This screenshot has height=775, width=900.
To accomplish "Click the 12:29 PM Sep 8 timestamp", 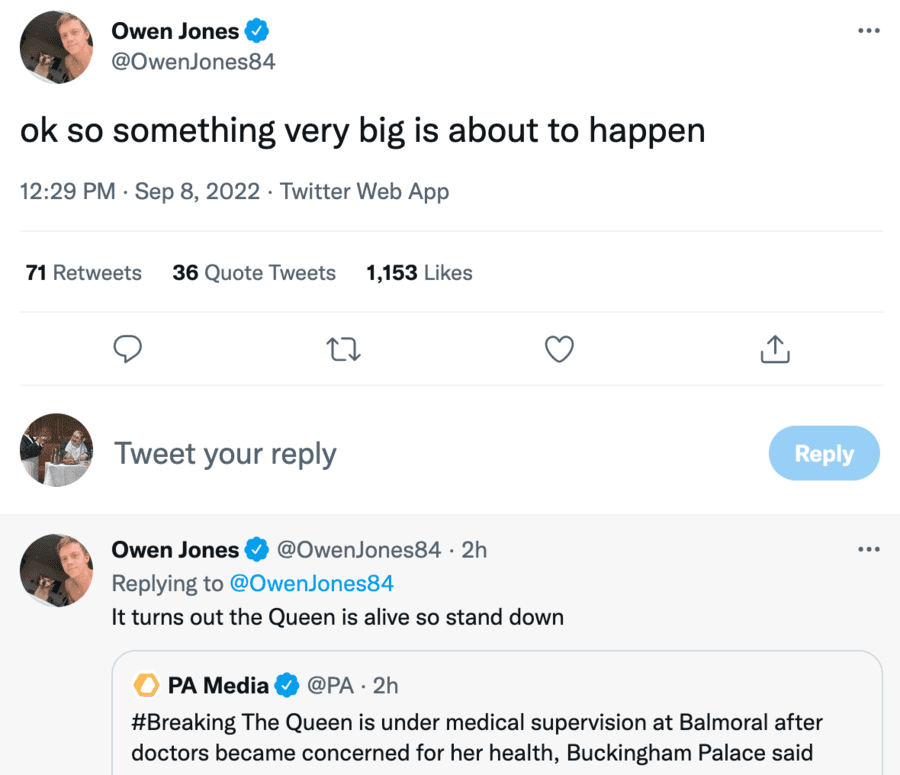I will click(x=140, y=191).
